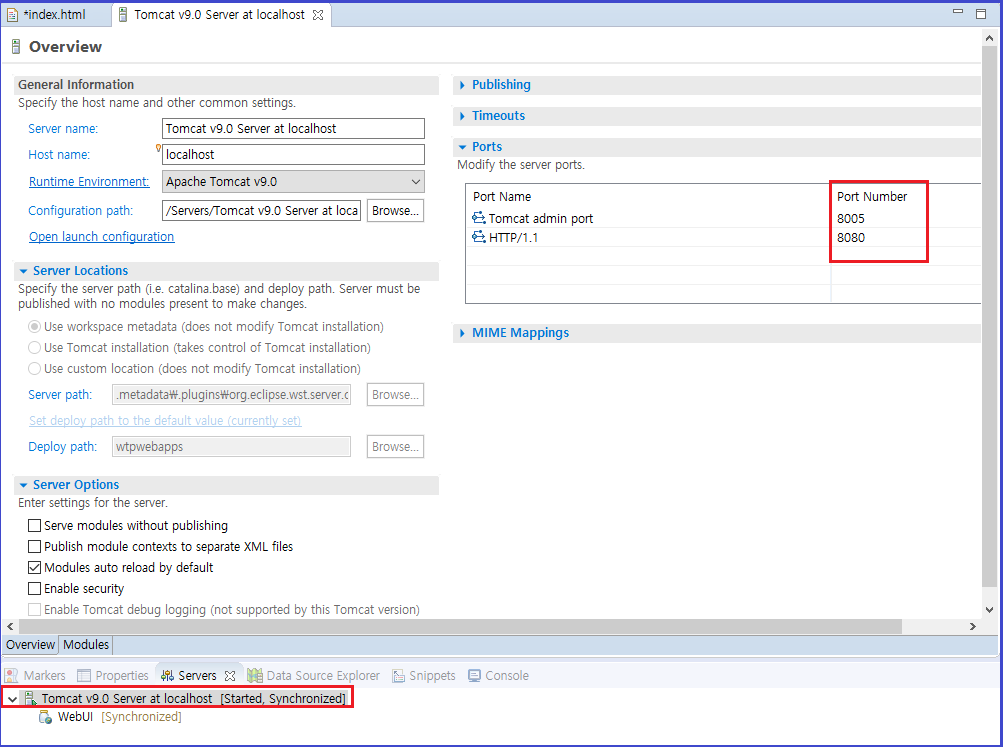
Task: Enable Serve modules without publishing
Action: point(35,526)
